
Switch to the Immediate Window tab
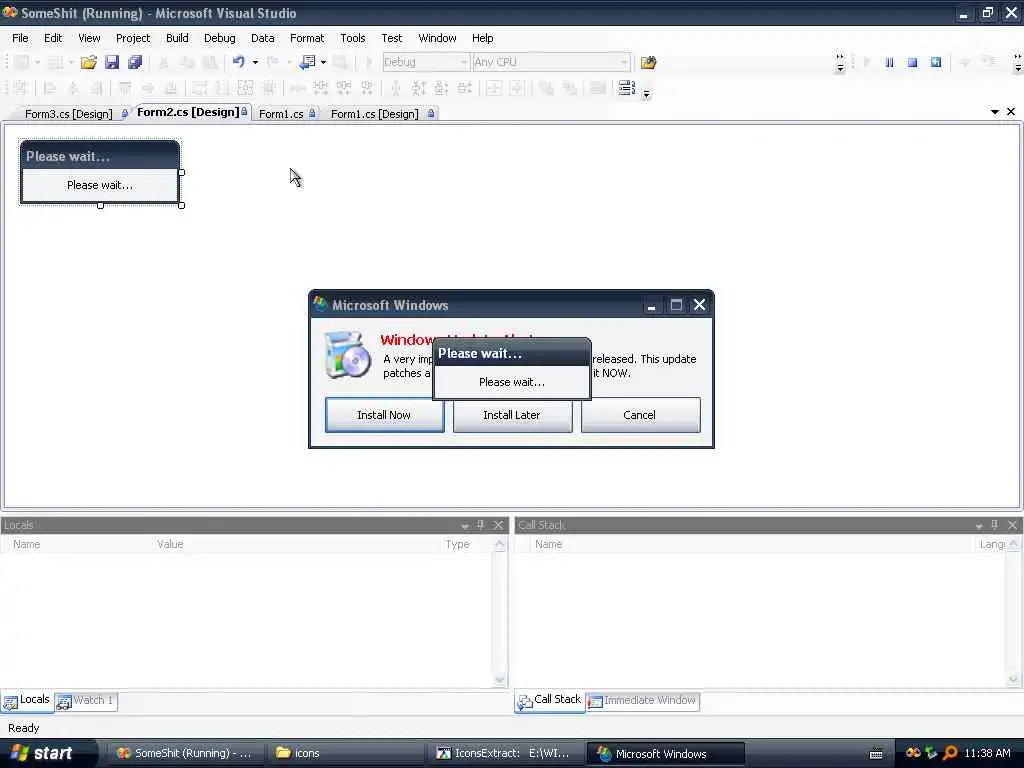pos(643,701)
